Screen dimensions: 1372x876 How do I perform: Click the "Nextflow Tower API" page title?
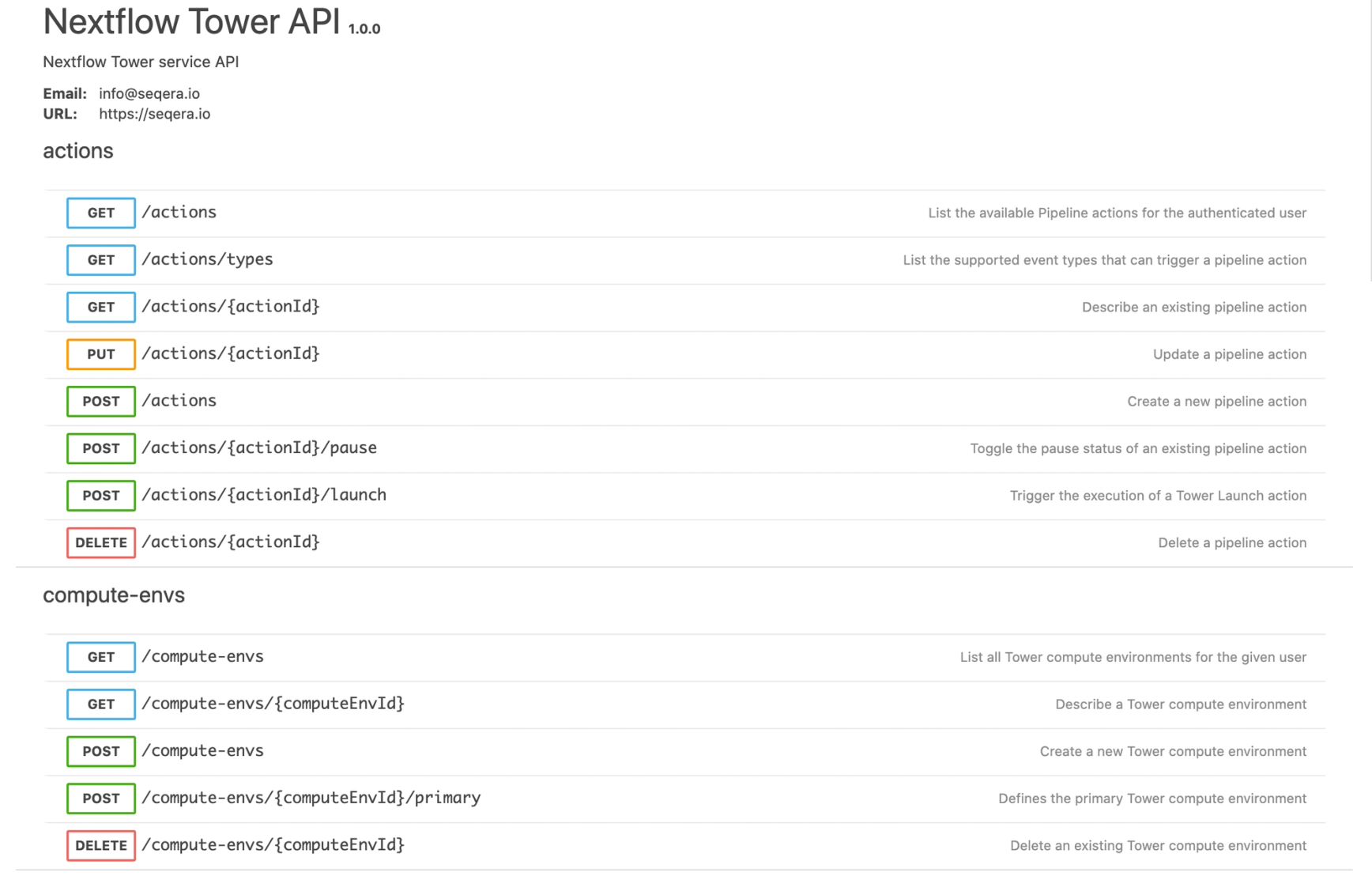(191, 21)
